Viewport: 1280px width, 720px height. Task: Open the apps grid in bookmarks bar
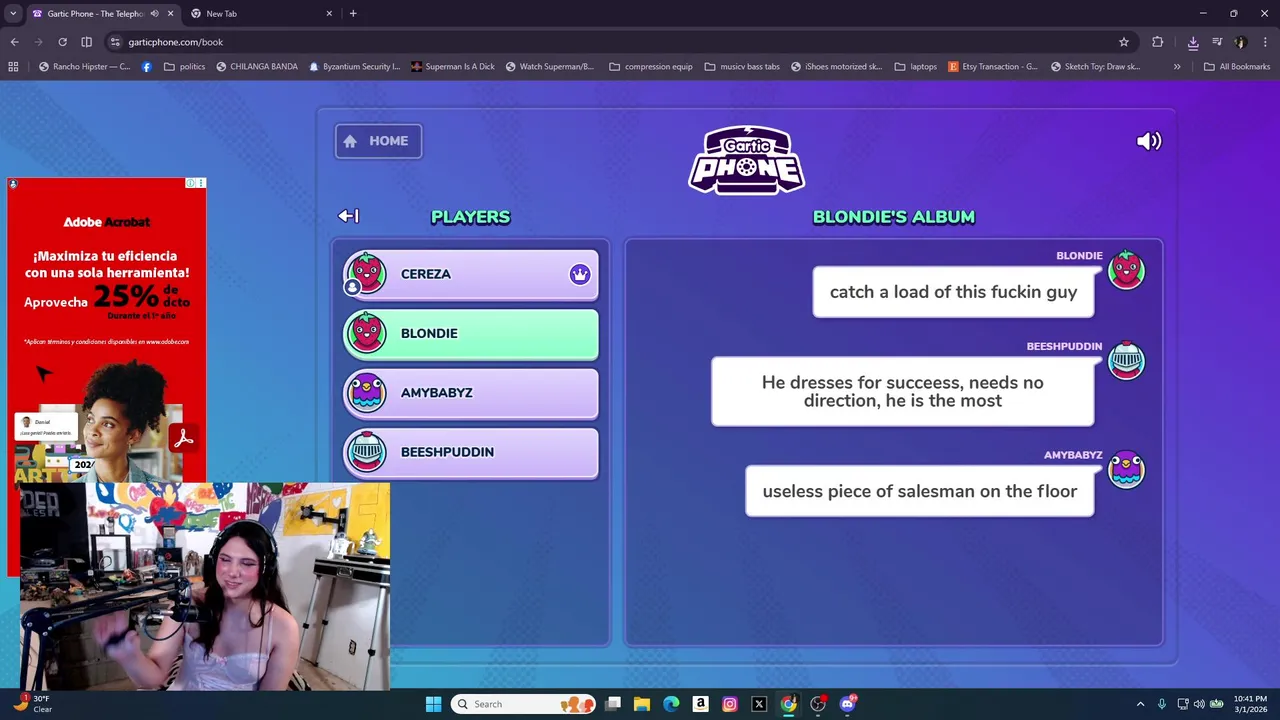tap(13, 67)
